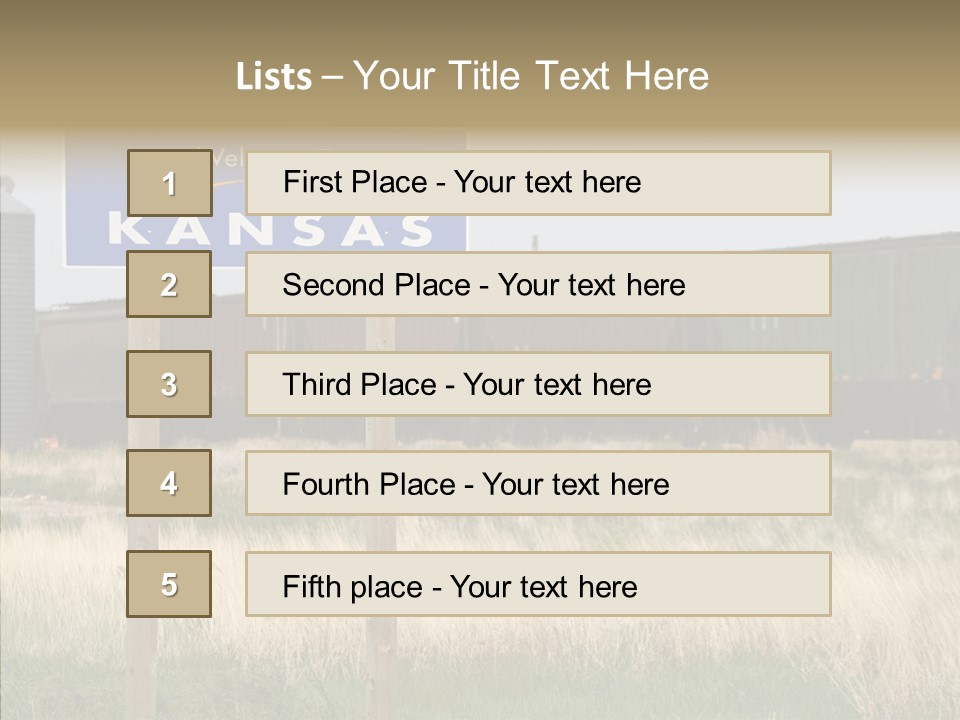The image size is (960, 720).
Task: Select the dash in the slide title
Action: (333, 78)
